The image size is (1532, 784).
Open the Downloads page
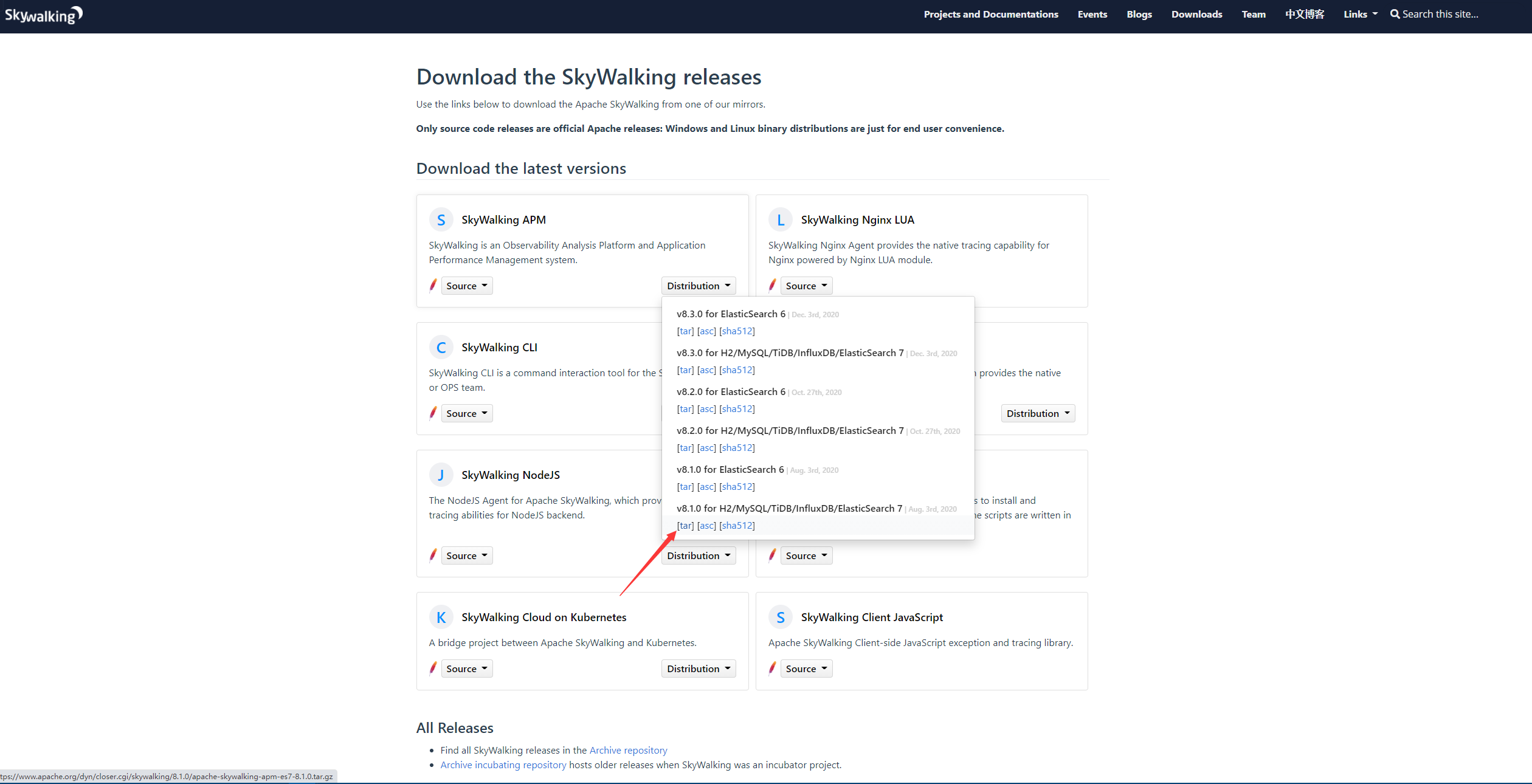click(1196, 14)
